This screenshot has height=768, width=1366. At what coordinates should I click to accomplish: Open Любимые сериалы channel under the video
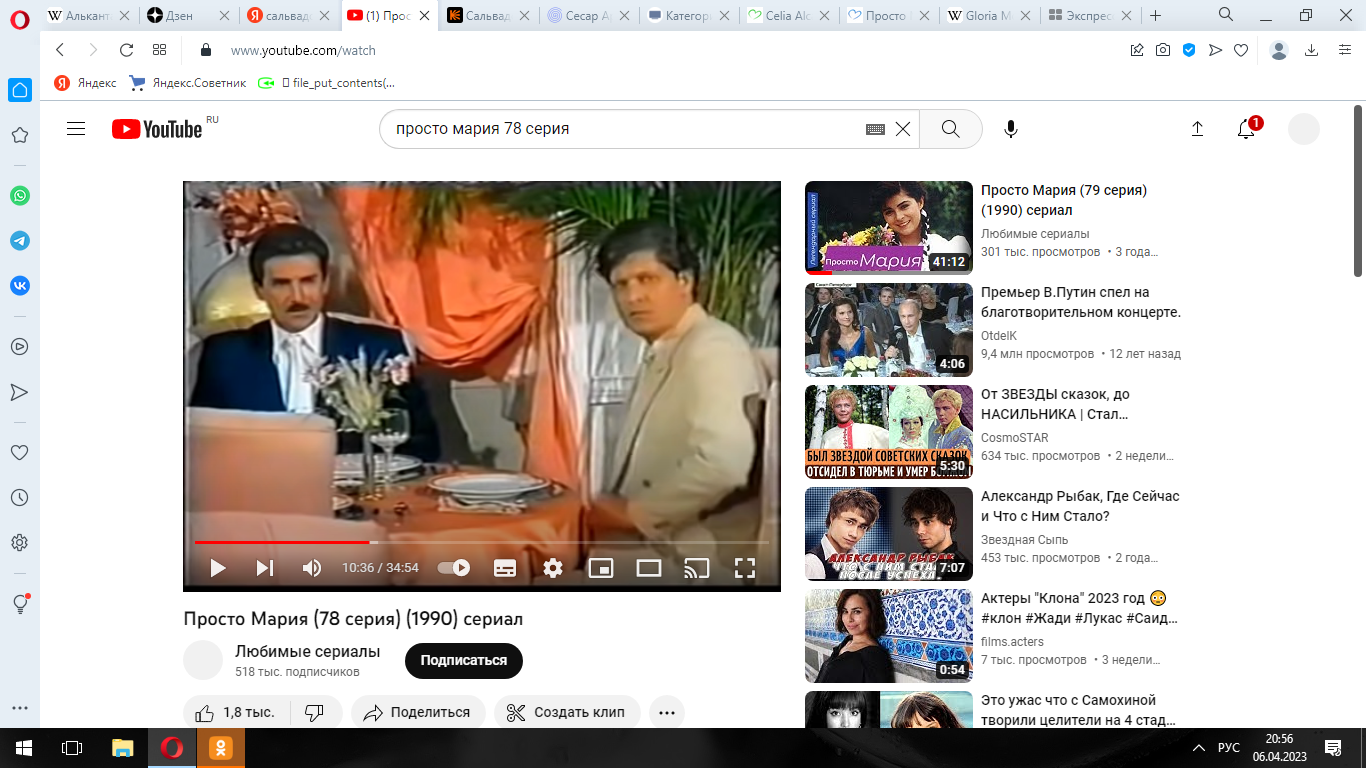pos(307,651)
